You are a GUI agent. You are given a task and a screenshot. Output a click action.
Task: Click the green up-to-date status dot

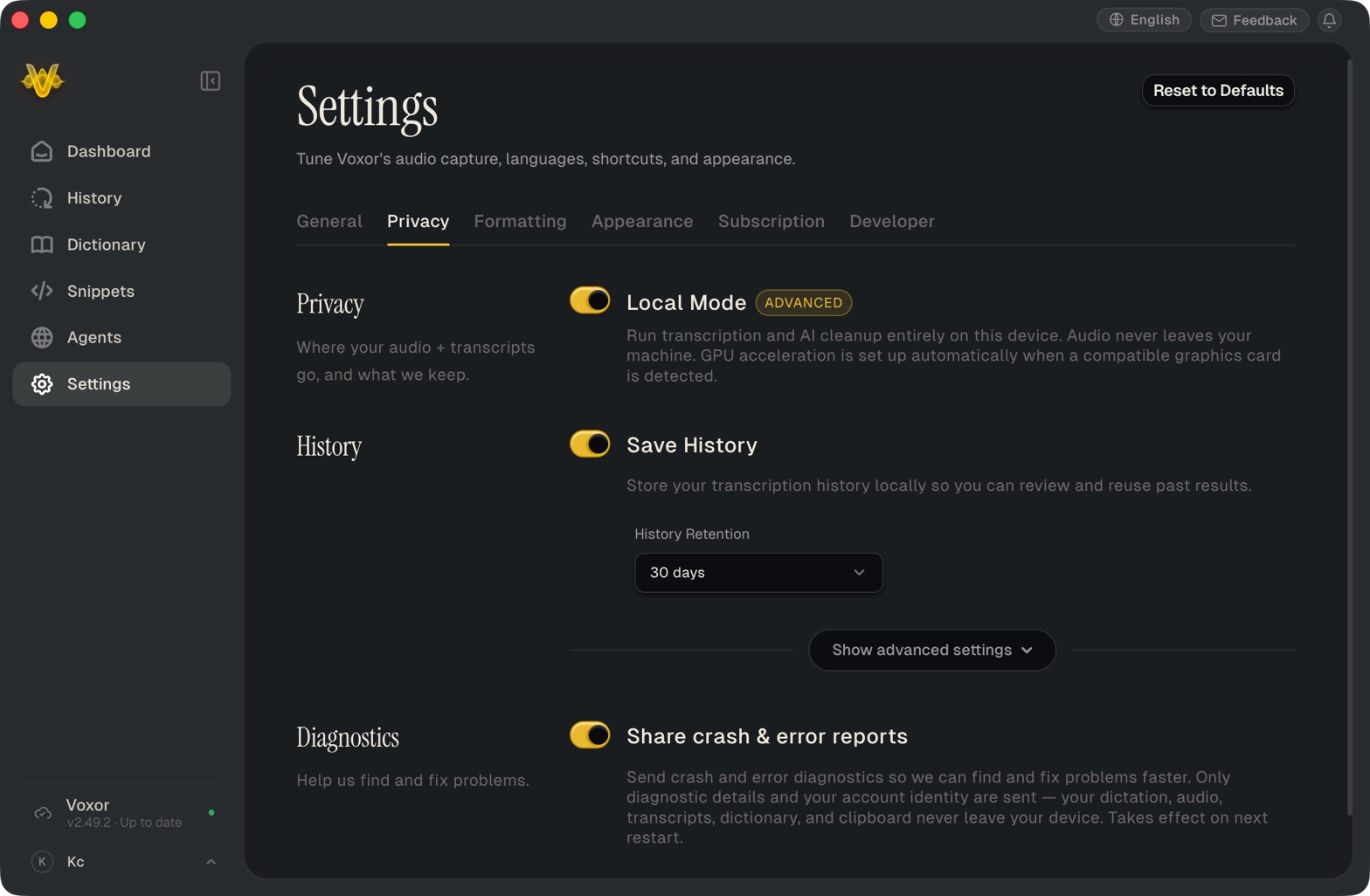tap(211, 813)
